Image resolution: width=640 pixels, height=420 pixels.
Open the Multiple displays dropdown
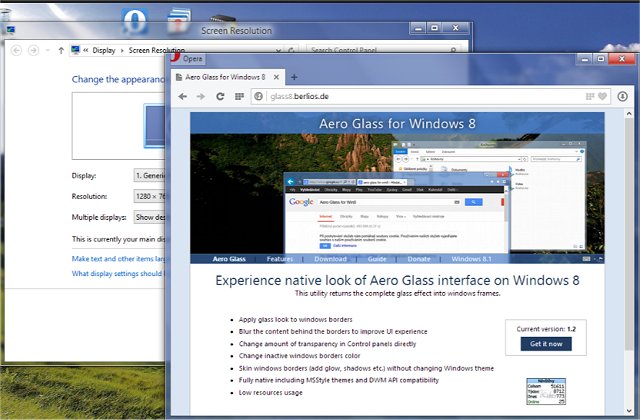[149, 217]
